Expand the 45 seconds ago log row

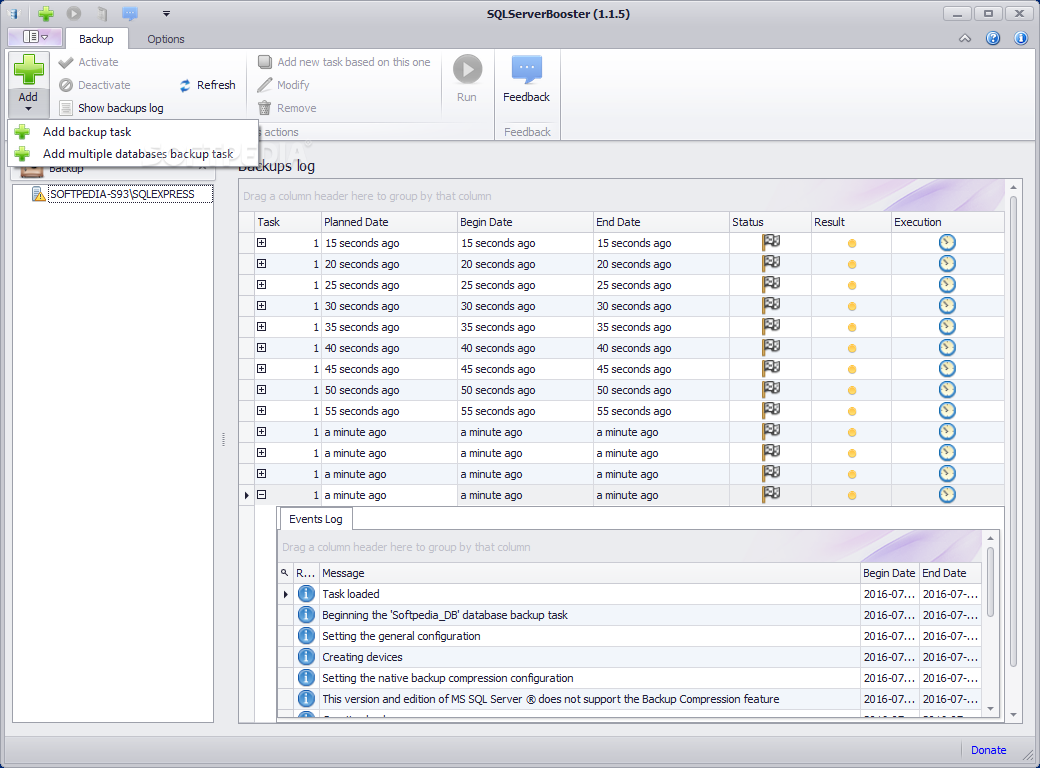point(261,369)
